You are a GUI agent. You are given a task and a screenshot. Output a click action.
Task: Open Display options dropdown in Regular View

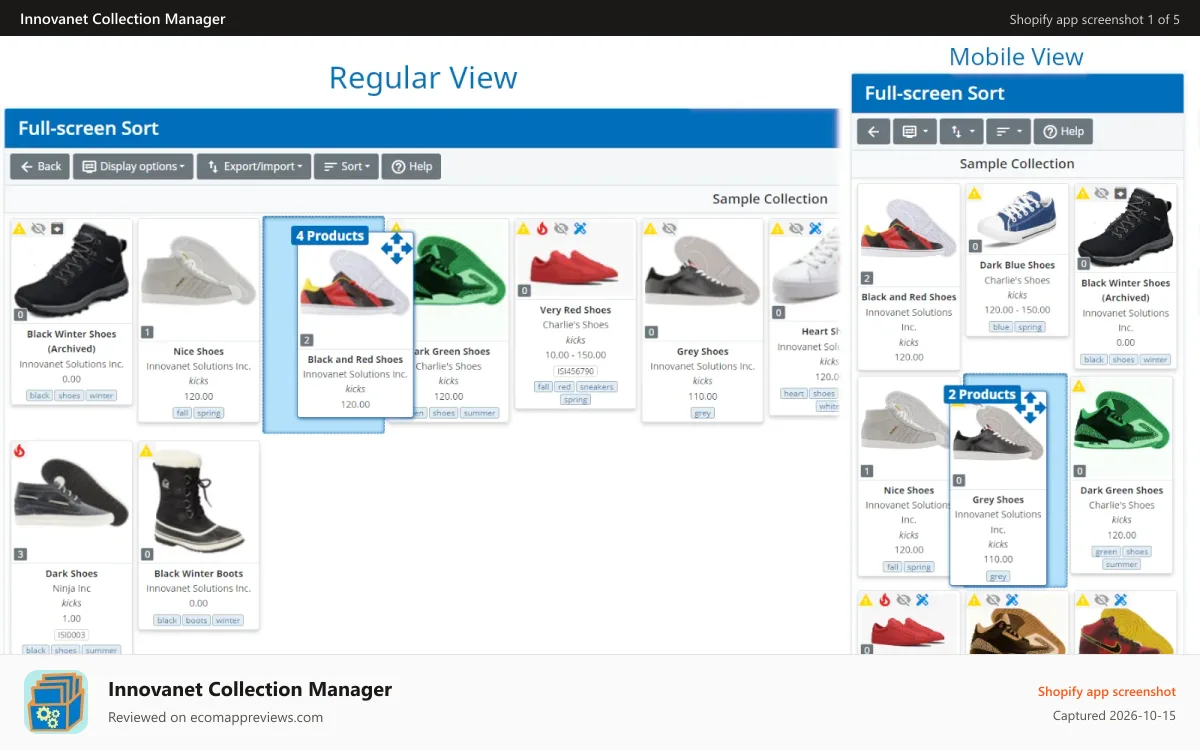coord(134,166)
